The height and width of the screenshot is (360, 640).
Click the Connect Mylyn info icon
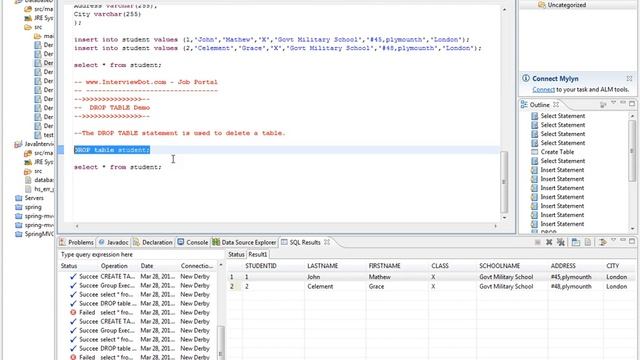(x=526, y=78)
